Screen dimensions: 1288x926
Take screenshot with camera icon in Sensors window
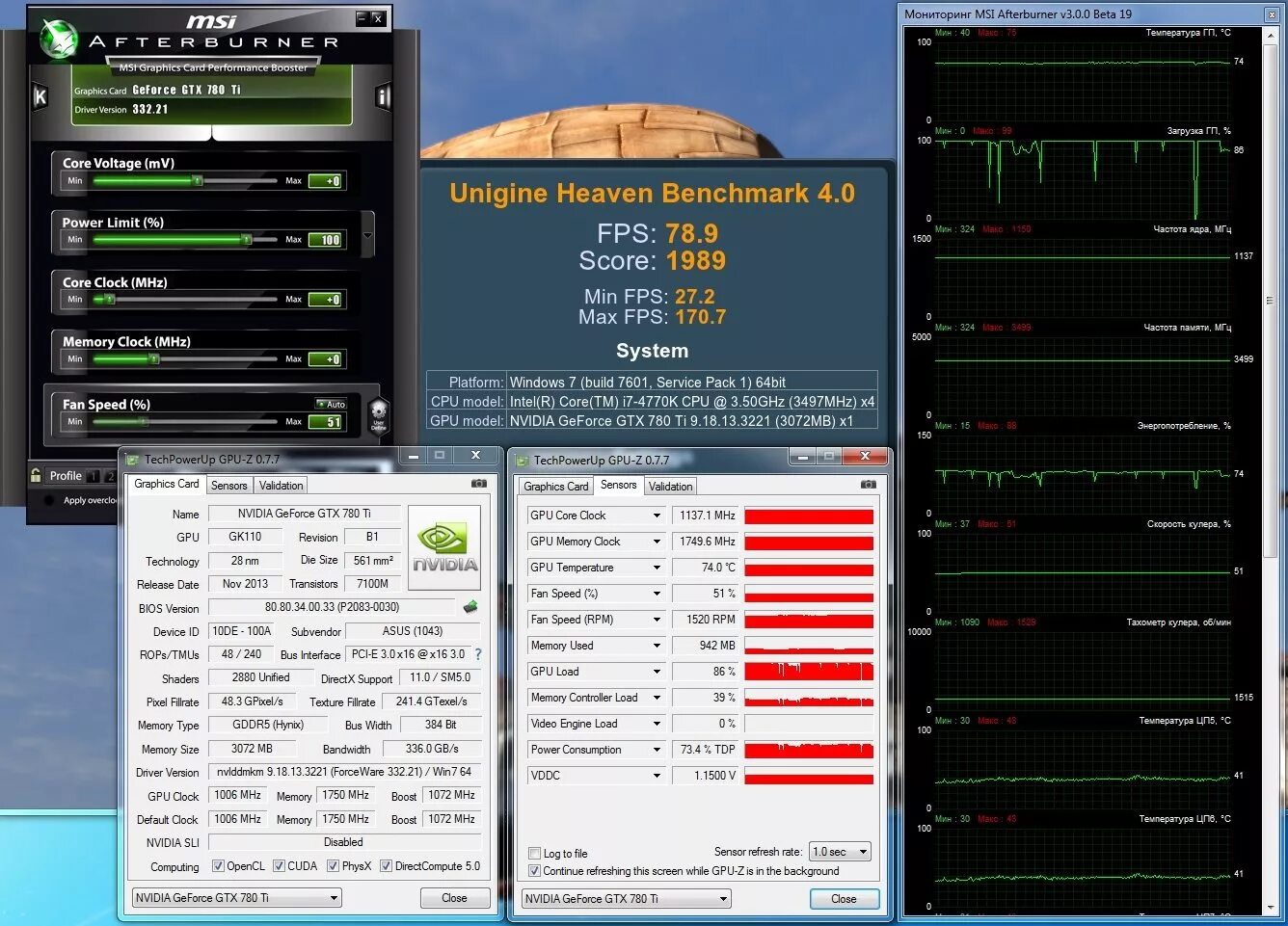pos(868,485)
